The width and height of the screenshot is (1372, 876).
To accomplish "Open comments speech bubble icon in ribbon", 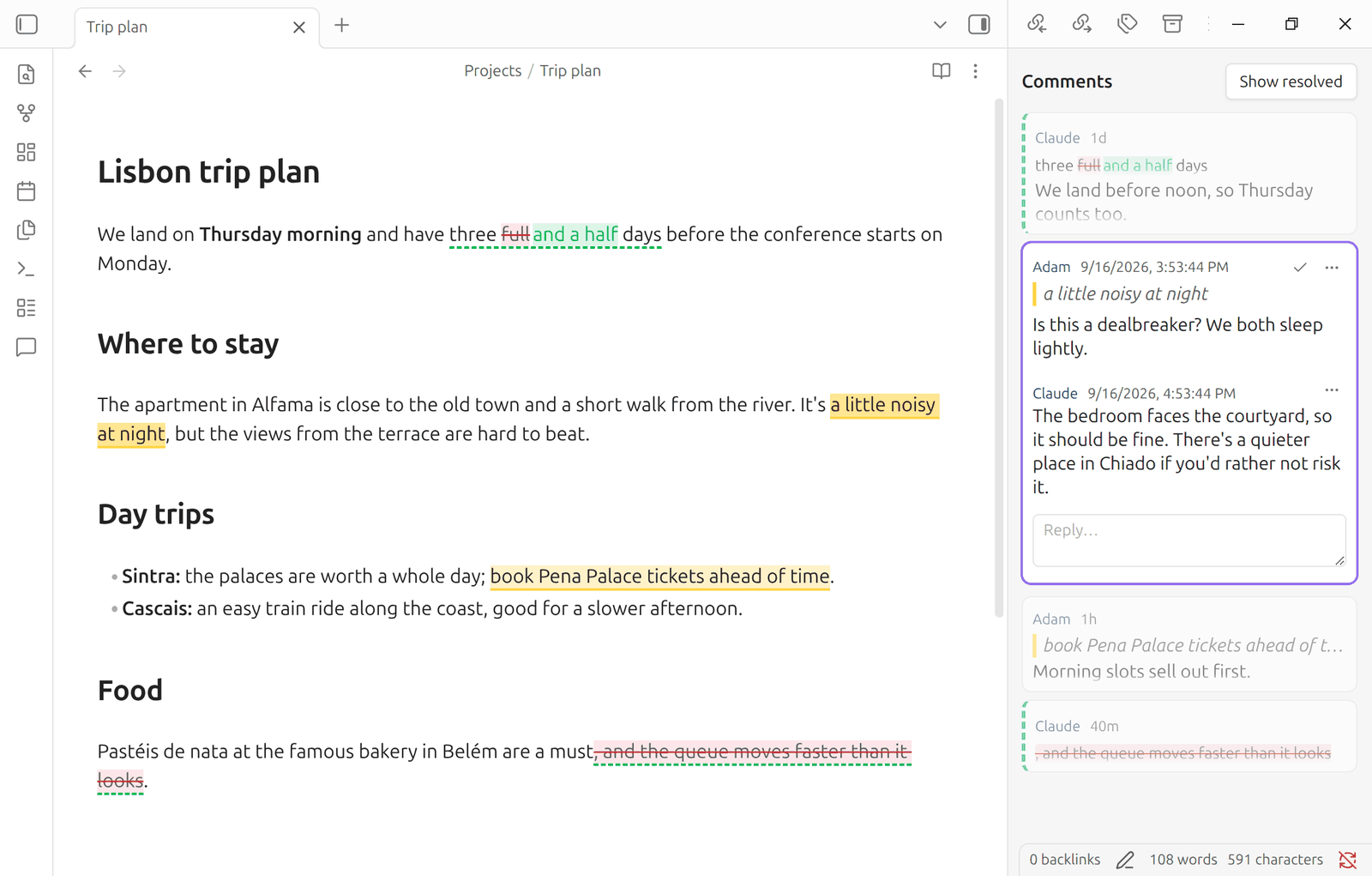I will coord(27,347).
